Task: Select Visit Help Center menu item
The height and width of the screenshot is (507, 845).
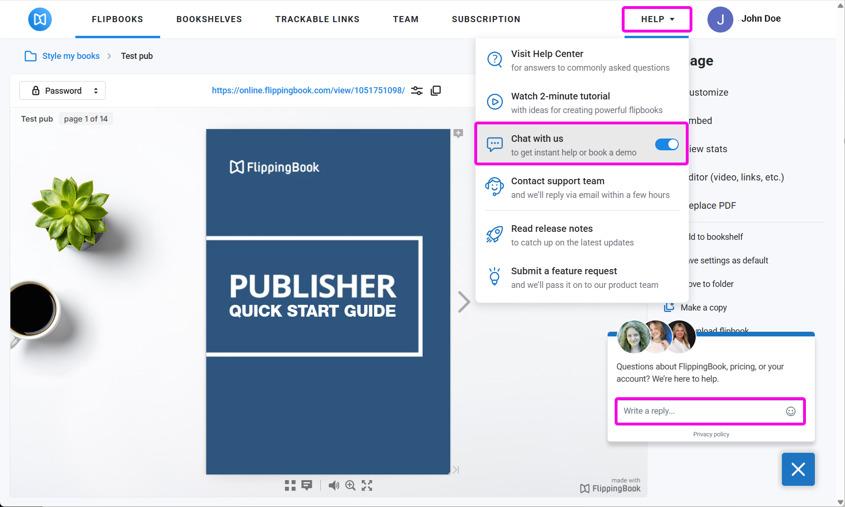Action: point(581,60)
